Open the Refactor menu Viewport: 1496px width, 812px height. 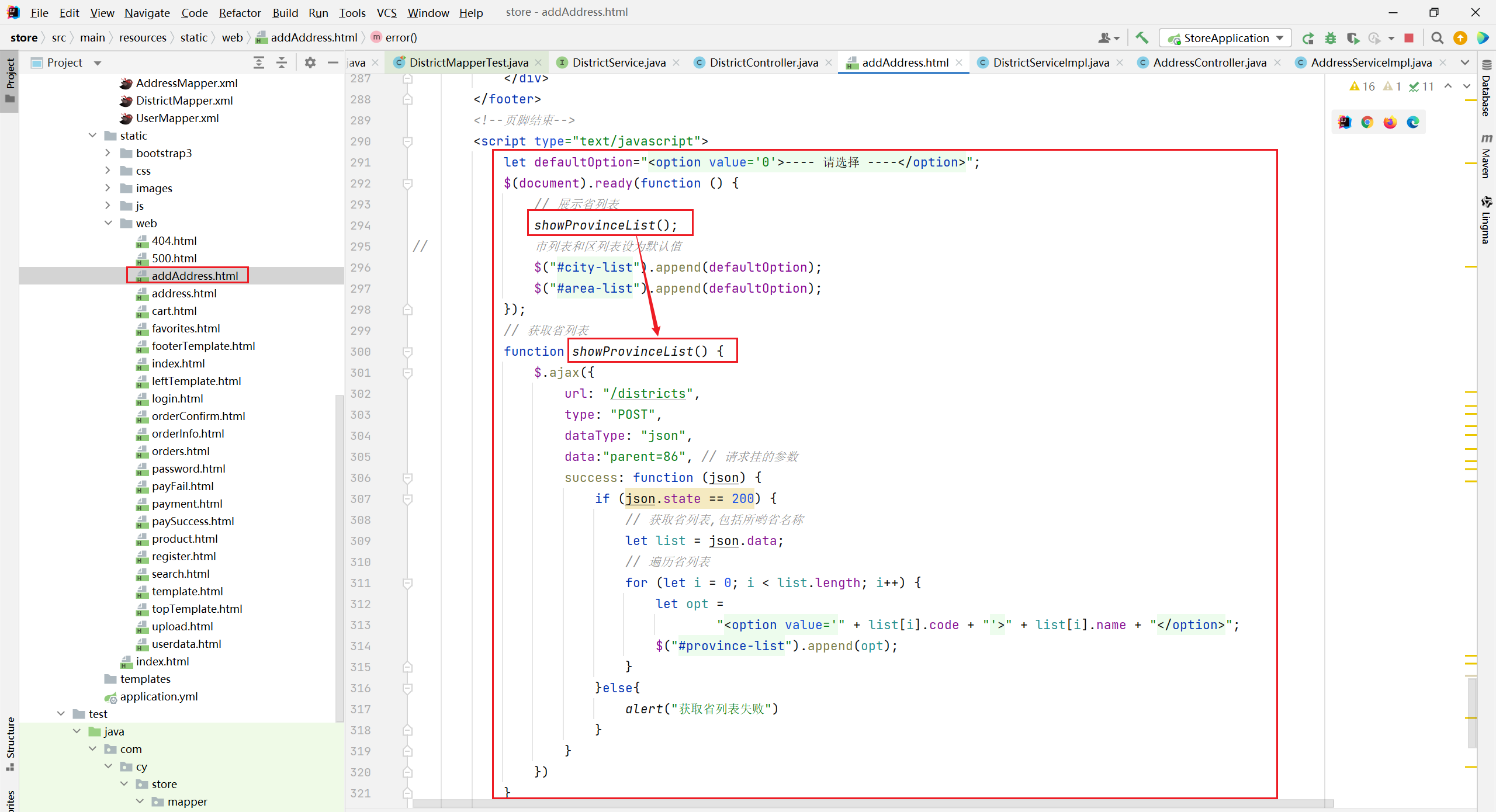tap(240, 12)
